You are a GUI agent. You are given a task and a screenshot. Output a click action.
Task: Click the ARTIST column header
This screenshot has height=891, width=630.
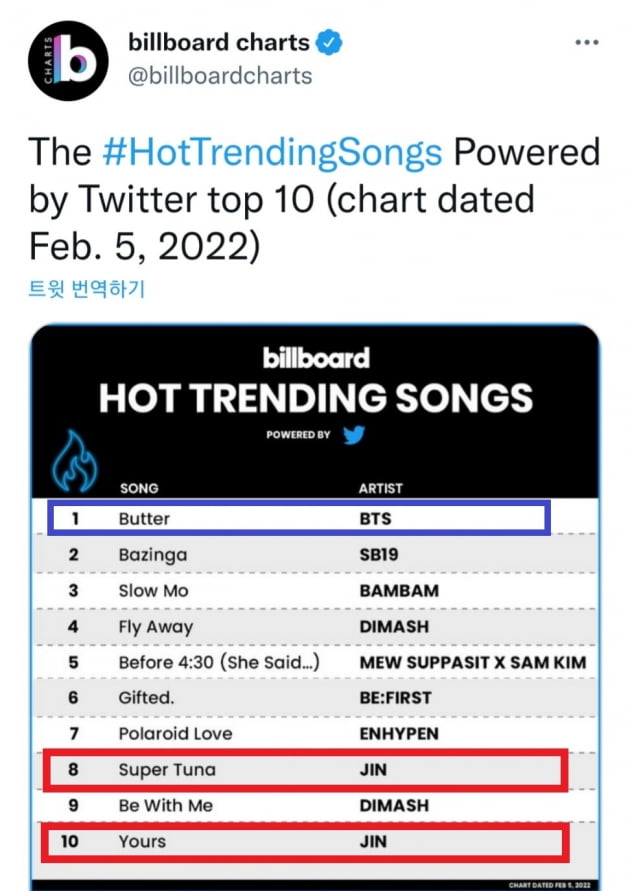point(381,489)
